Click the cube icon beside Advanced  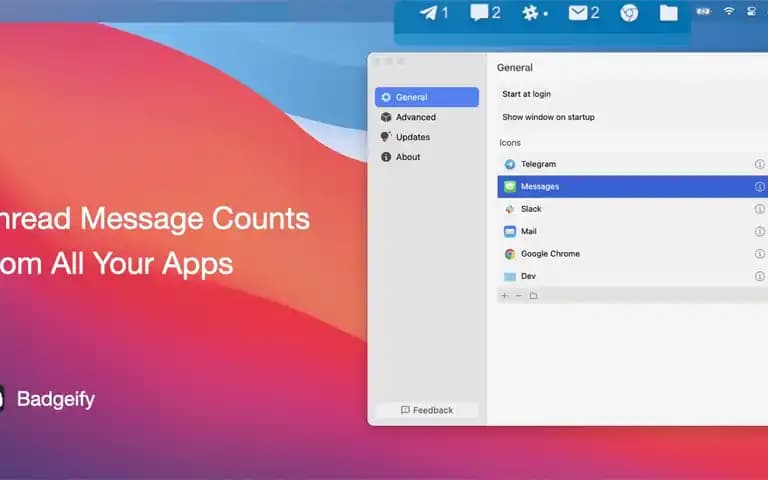tap(386, 117)
